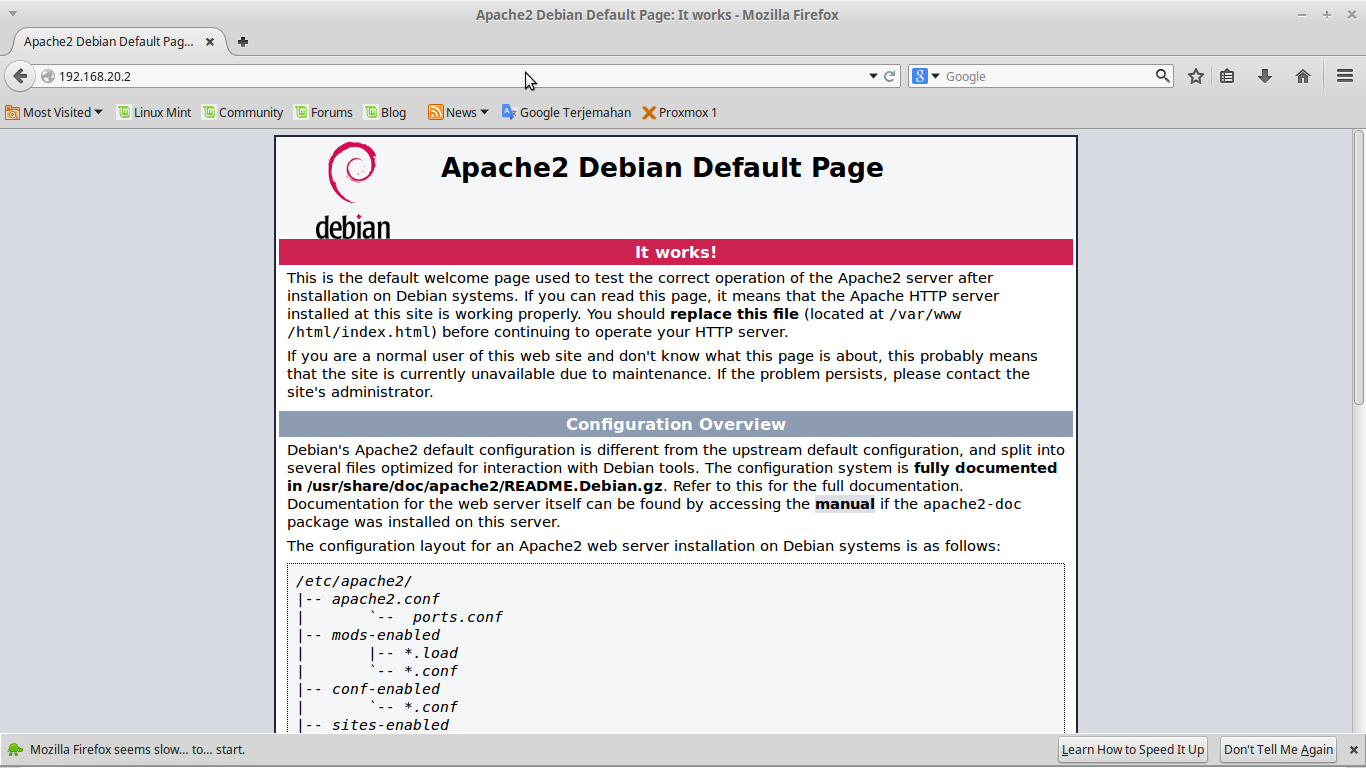
Task: Click the Google search input field
Action: coord(1048,76)
